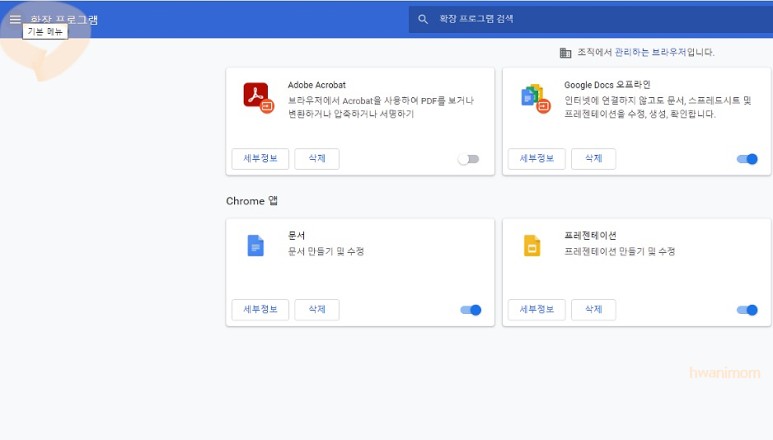773x440 pixels.
Task: Open 세부정보 for Adobe Acrobat
Action: (x=260, y=159)
